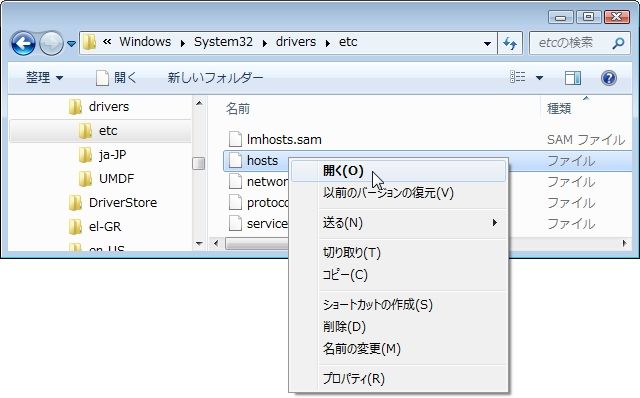The height and width of the screenshot is (398, 640).
Task: Click the view mode list icon
Action: 518,77
